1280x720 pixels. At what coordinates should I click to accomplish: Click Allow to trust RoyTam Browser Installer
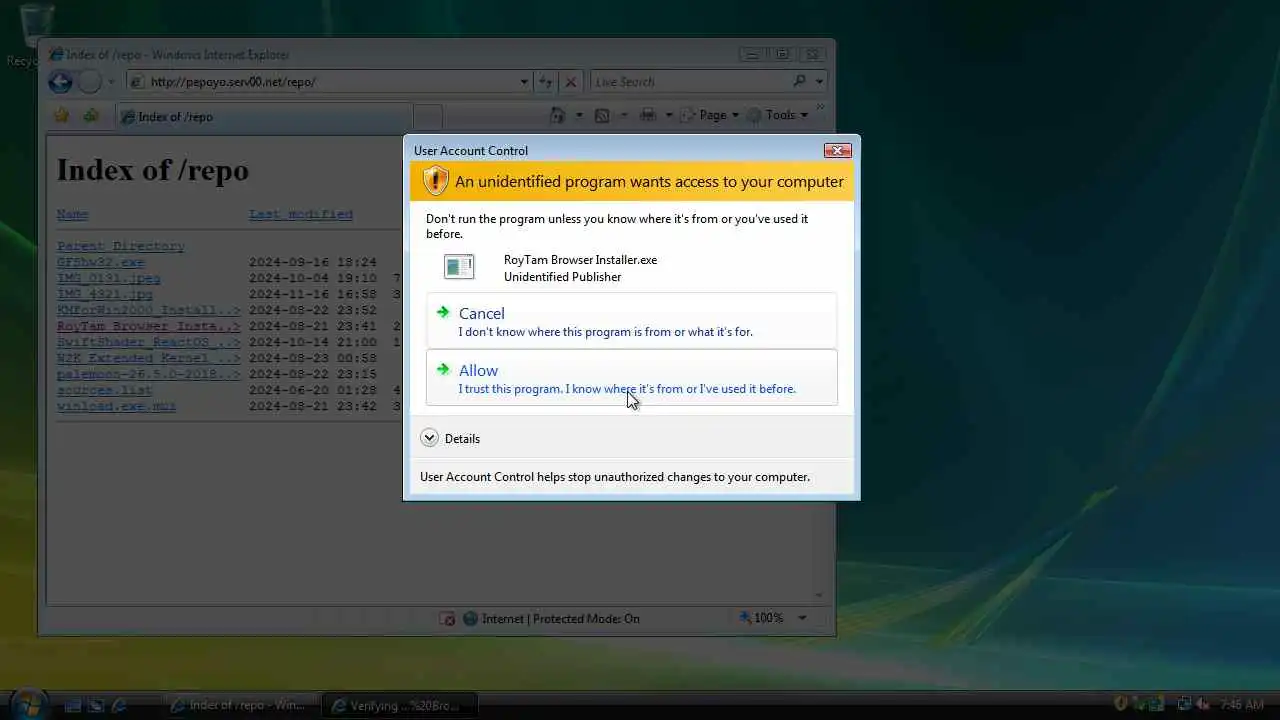(631, 378)
